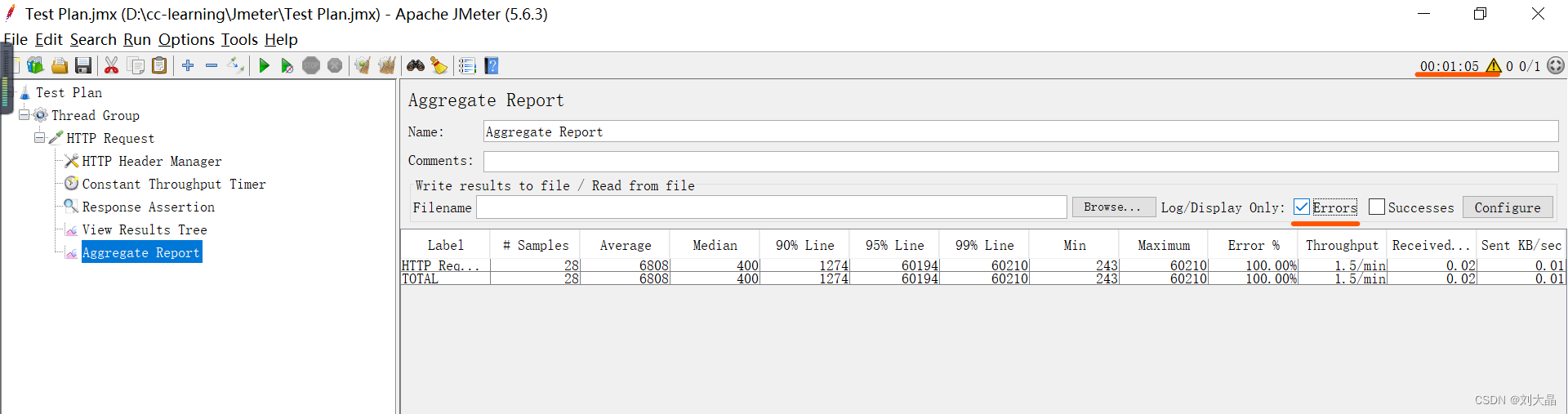Click the # Samples column header
The height and width of the screenshot is (414, 1568).
[x=535, y=245]
